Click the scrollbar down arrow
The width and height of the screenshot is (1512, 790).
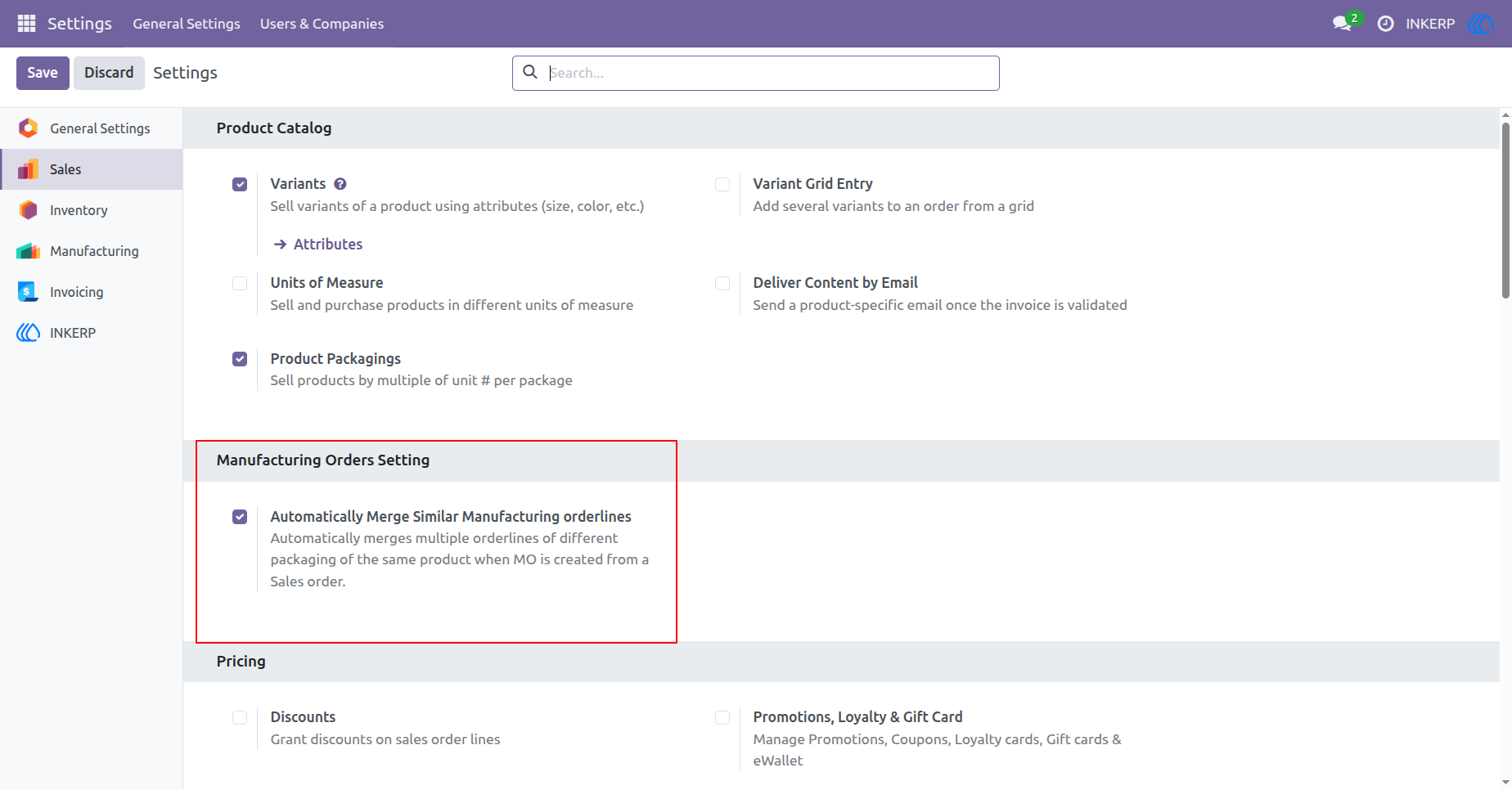coord(1505,782)
